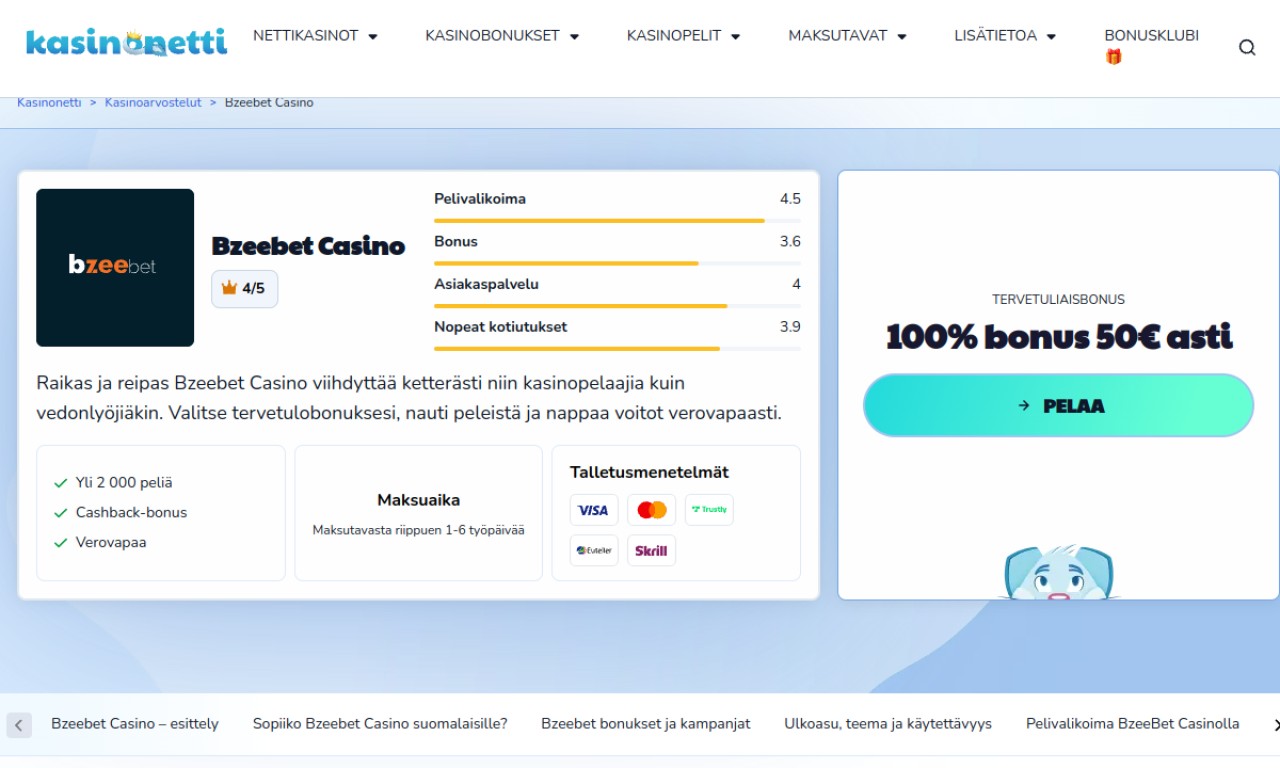Click Bzeebet Casino breadcrumb text

tap(269, 103)
